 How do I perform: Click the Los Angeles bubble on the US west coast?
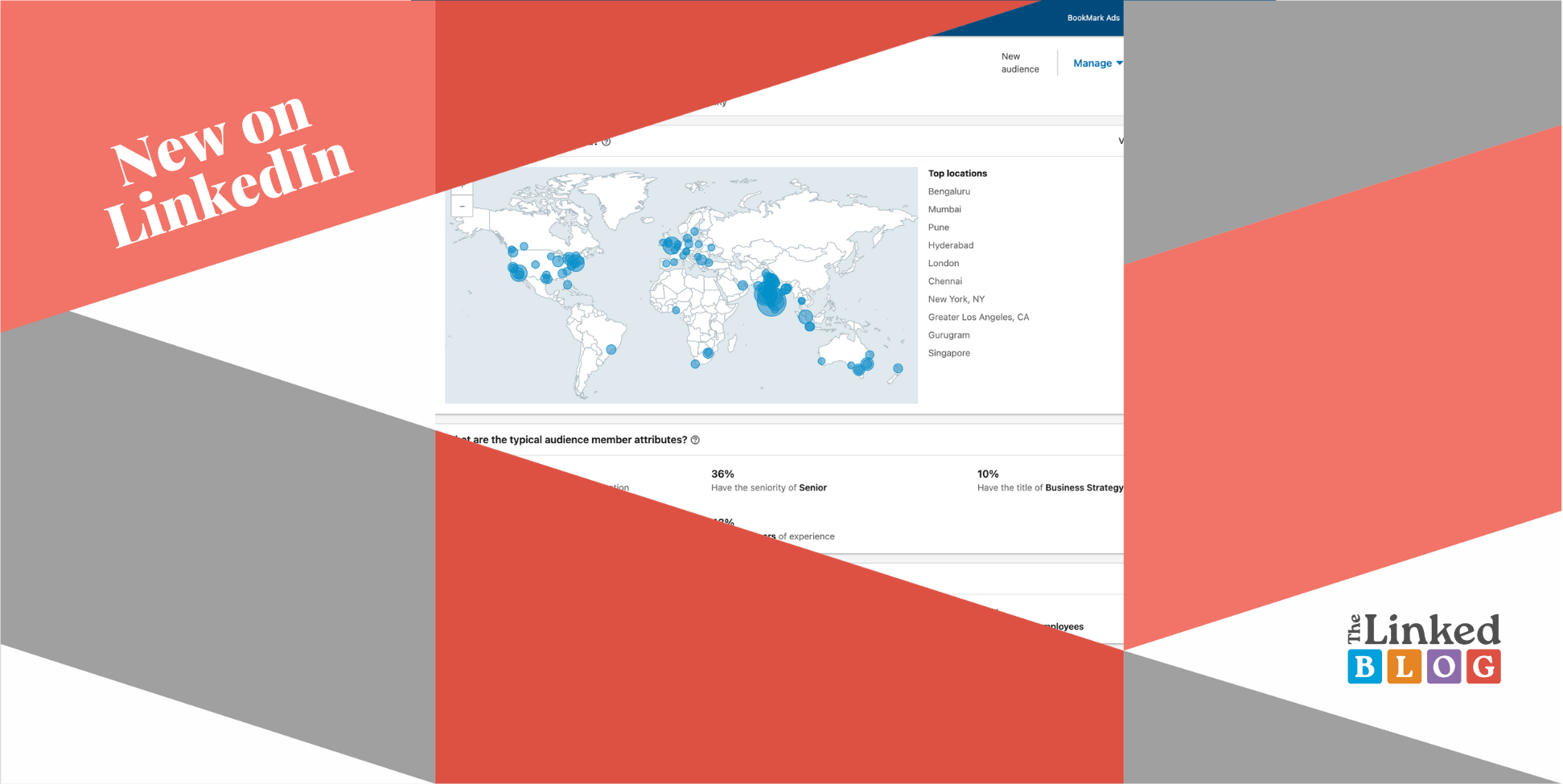[x=518, y=273]
